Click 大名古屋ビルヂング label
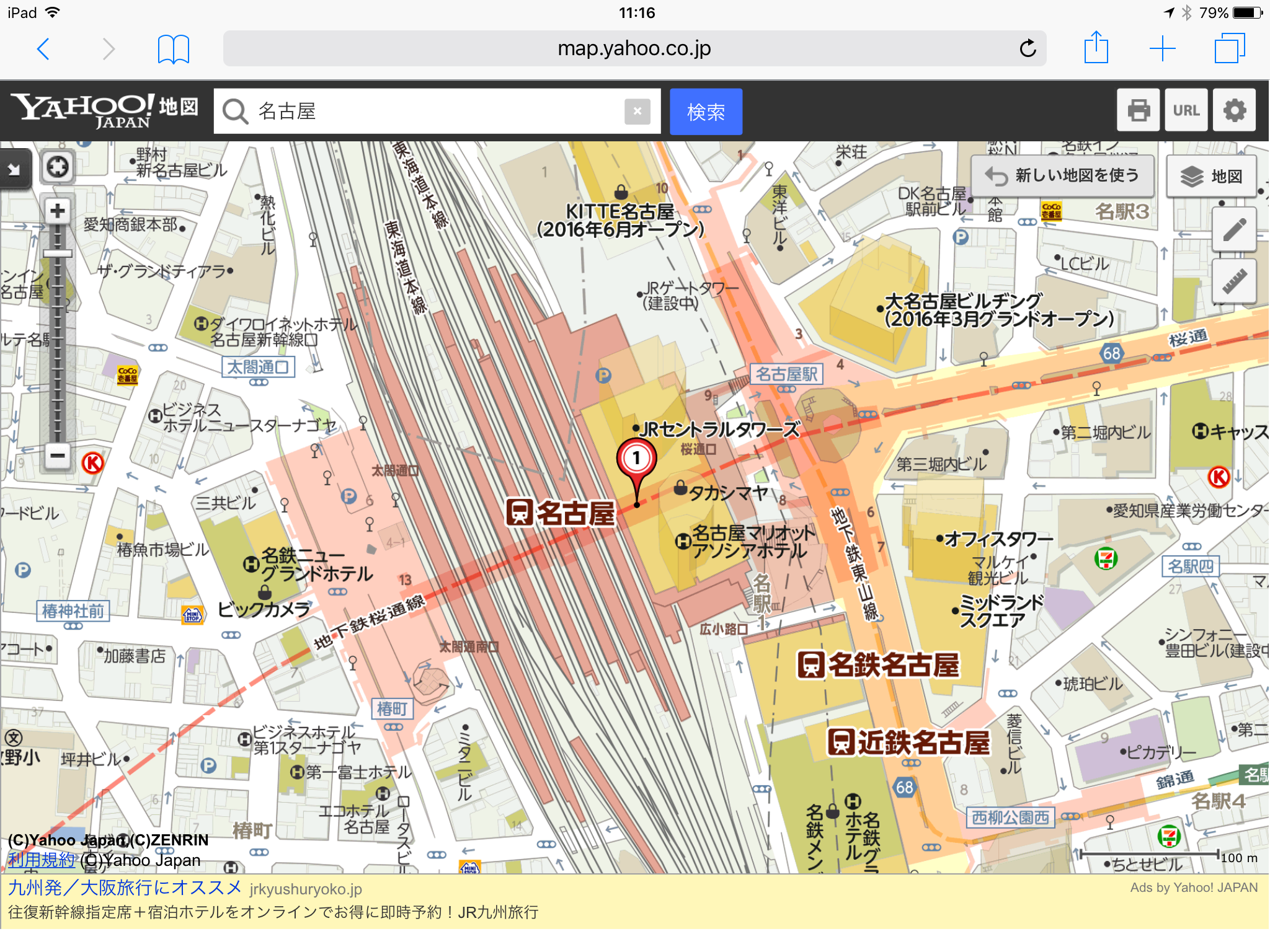Image resolution: width=1270 pixels, height=952 pixels. [999, 310]
